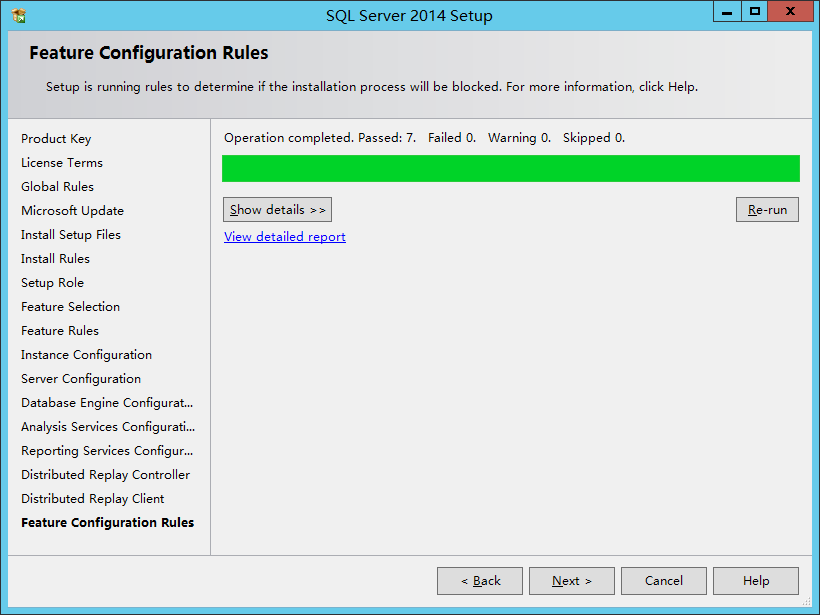This screenshot has height=615, width=820.
Task: Select Feature Rules step in sidebar
Action: tap(60, 331)
